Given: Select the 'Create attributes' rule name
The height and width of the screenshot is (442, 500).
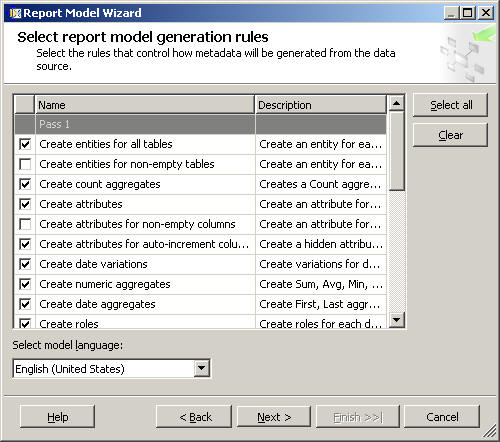Looking at the screenshot, I should click(81, 204).
